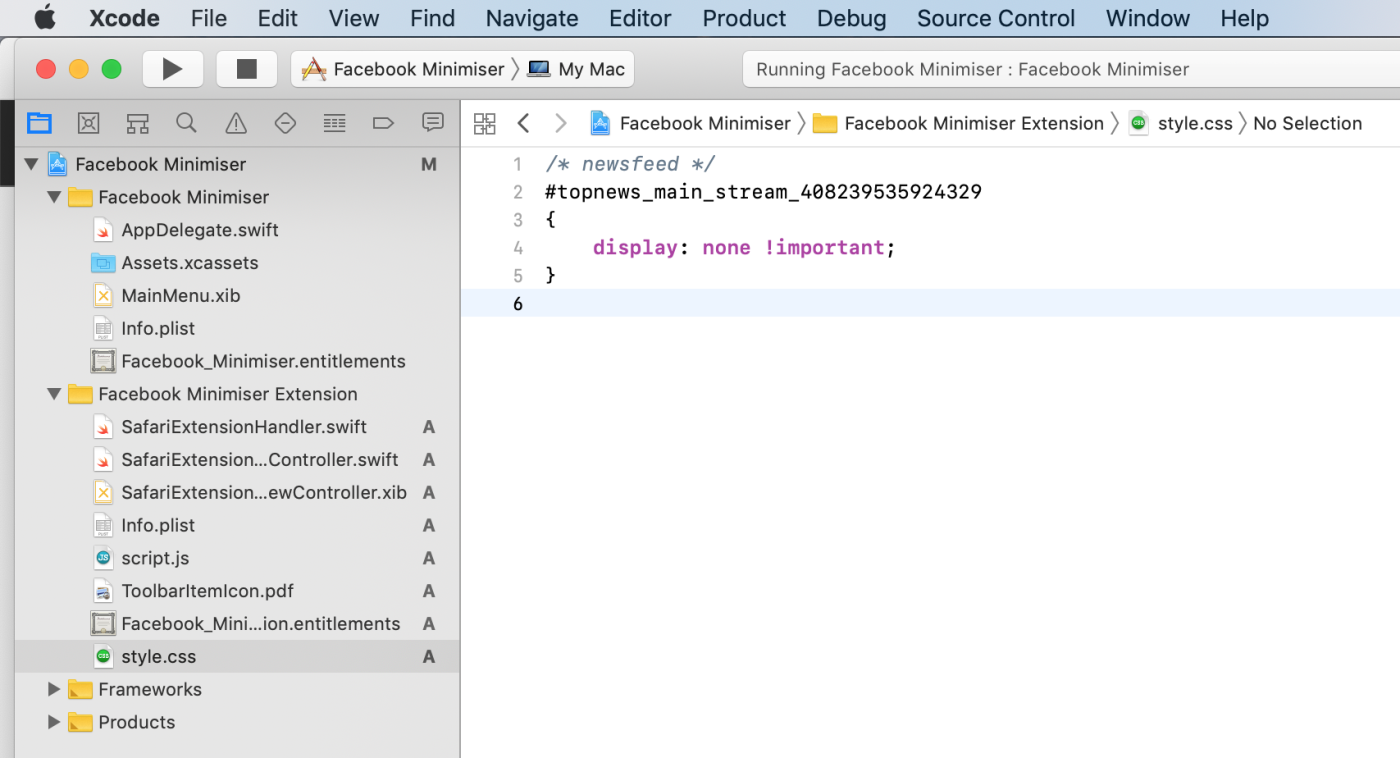Open the Project navigator folder icon

(39, 123)
